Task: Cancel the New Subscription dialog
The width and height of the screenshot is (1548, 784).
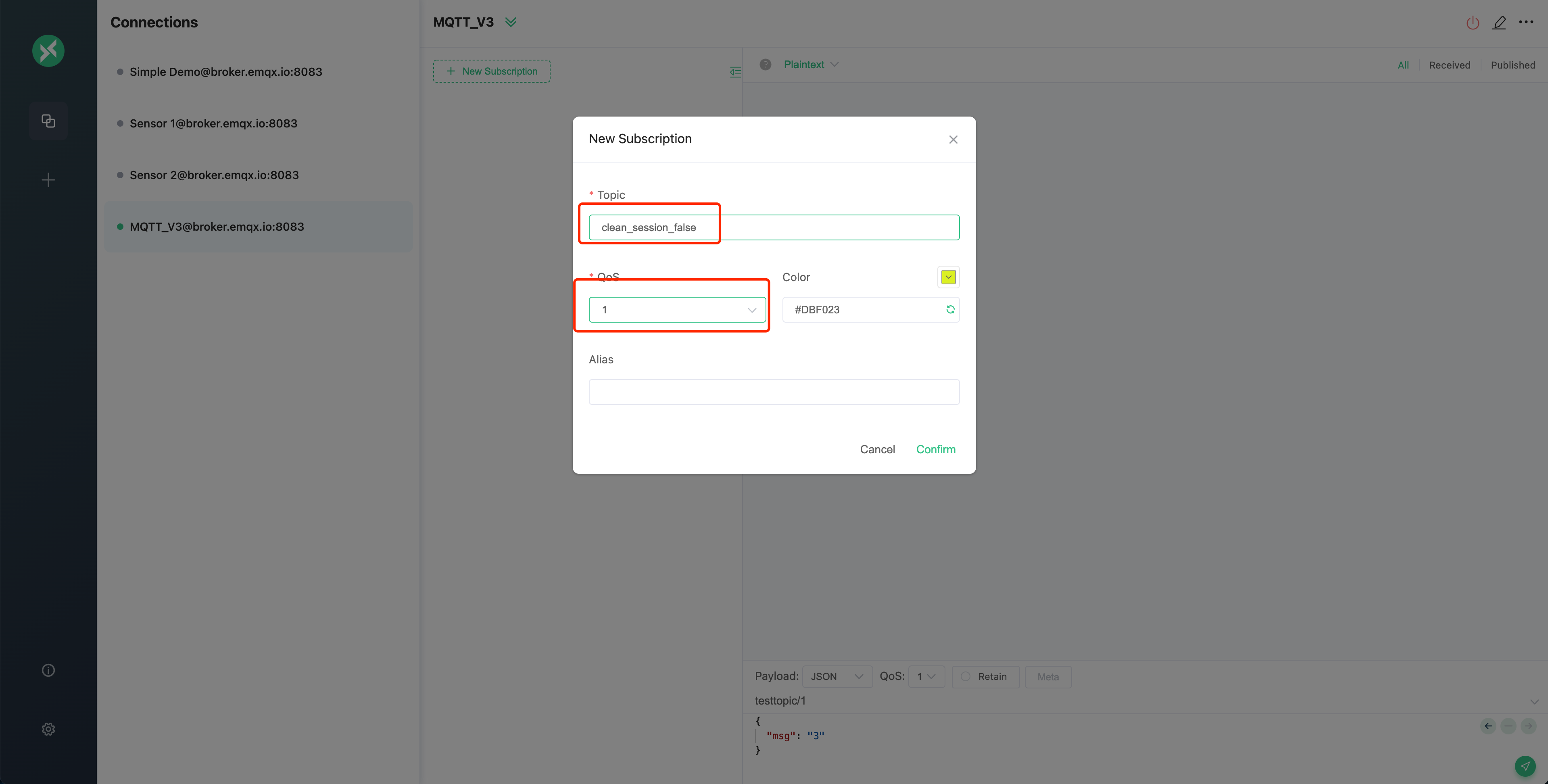Action: click(877, 449)
